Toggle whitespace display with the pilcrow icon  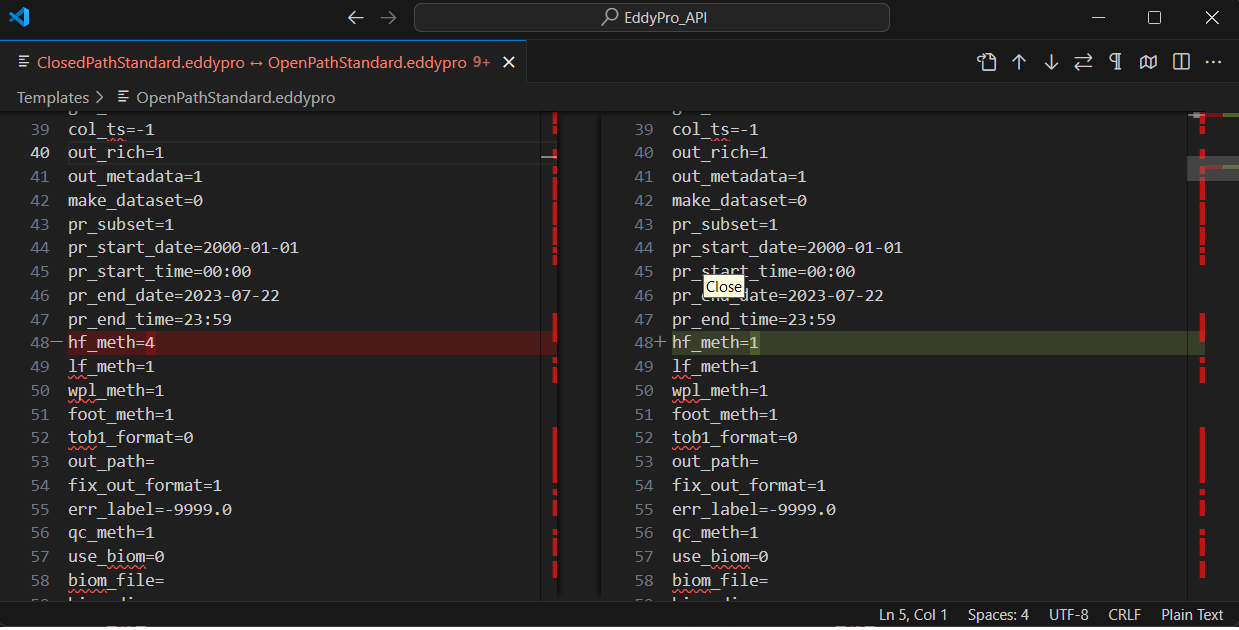click(1115, 62)
